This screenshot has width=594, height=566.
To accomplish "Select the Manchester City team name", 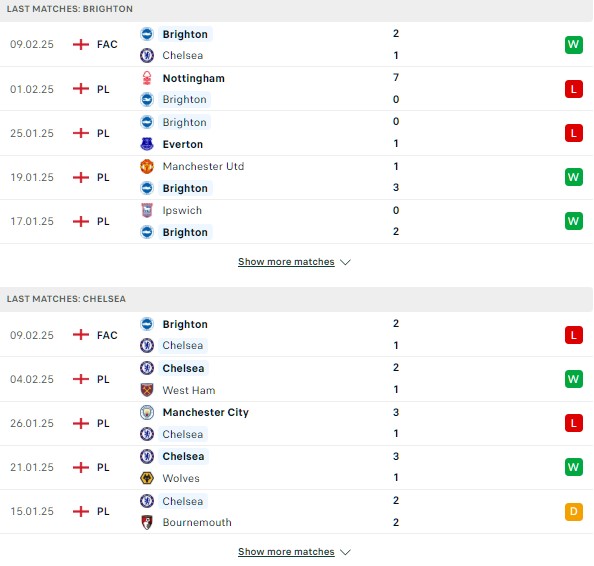I will 206,412.
